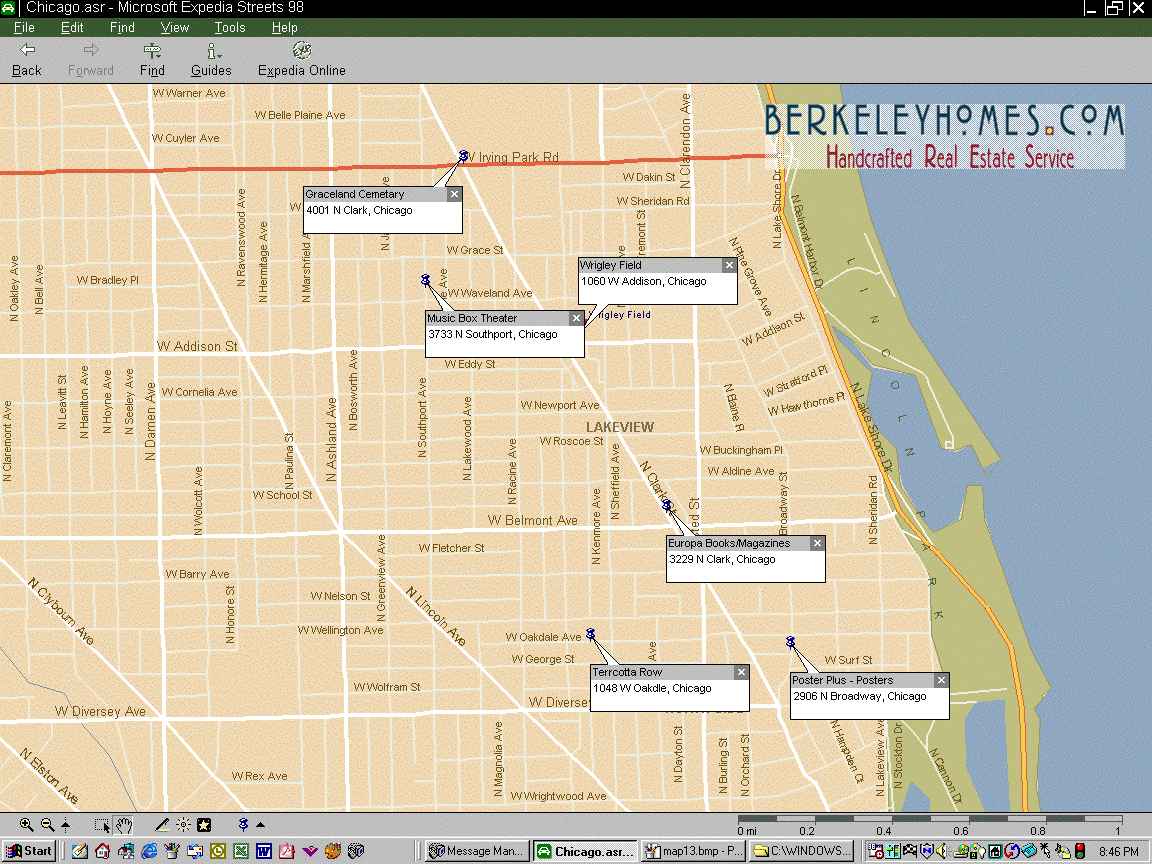Click the Zoom In magnifier tool
The image size is (1152, 864).
pyautogui.click(x=26, y=825)
